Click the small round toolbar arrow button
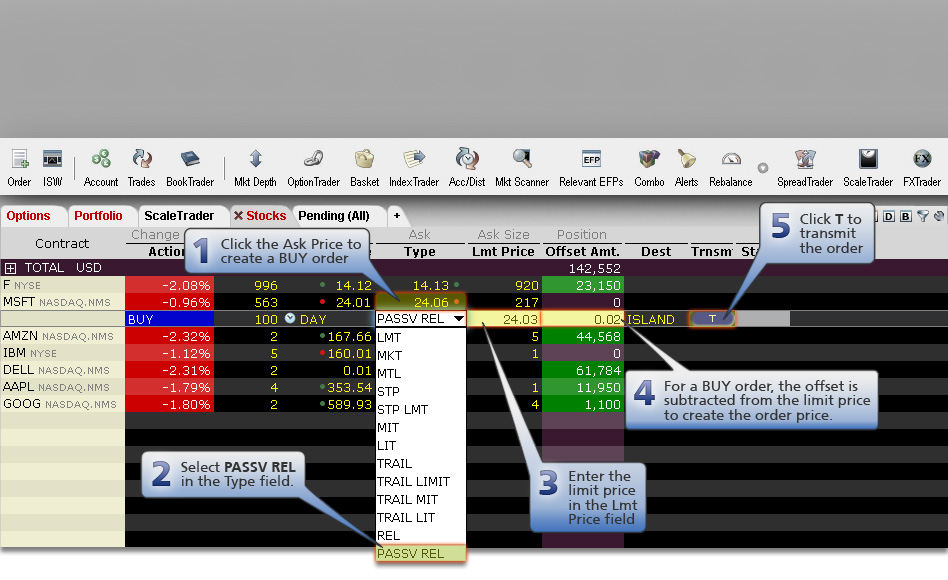This screenshot has width=948, height=580. [763, 168]
